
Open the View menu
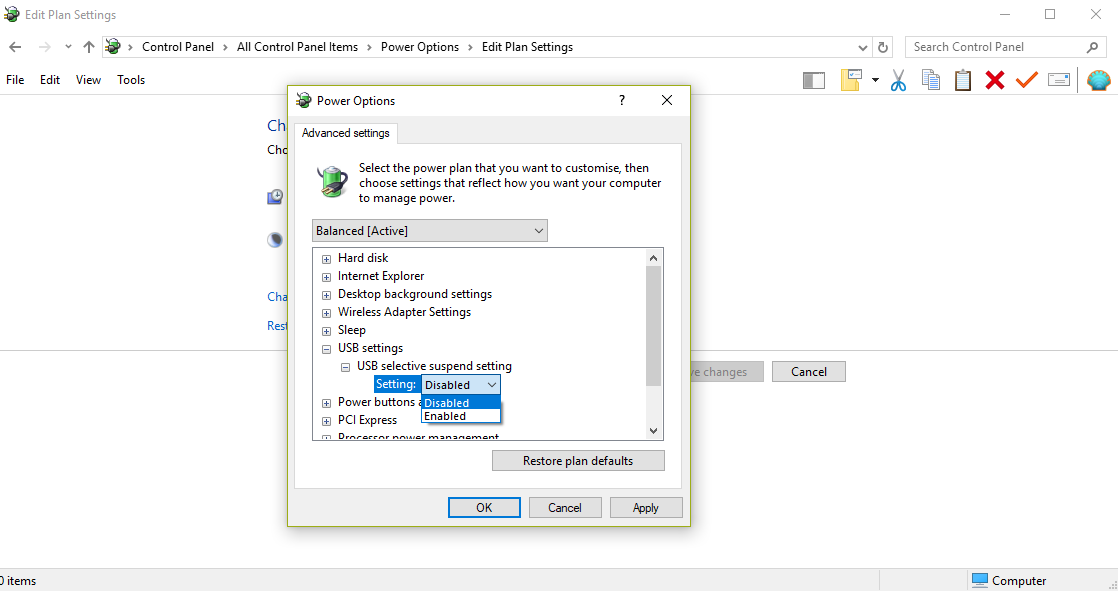point(88,80)
